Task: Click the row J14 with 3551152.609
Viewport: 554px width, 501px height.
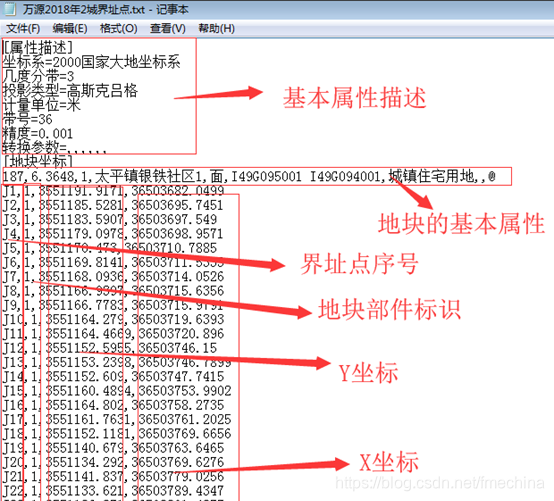Action: (x=113, y=376)
